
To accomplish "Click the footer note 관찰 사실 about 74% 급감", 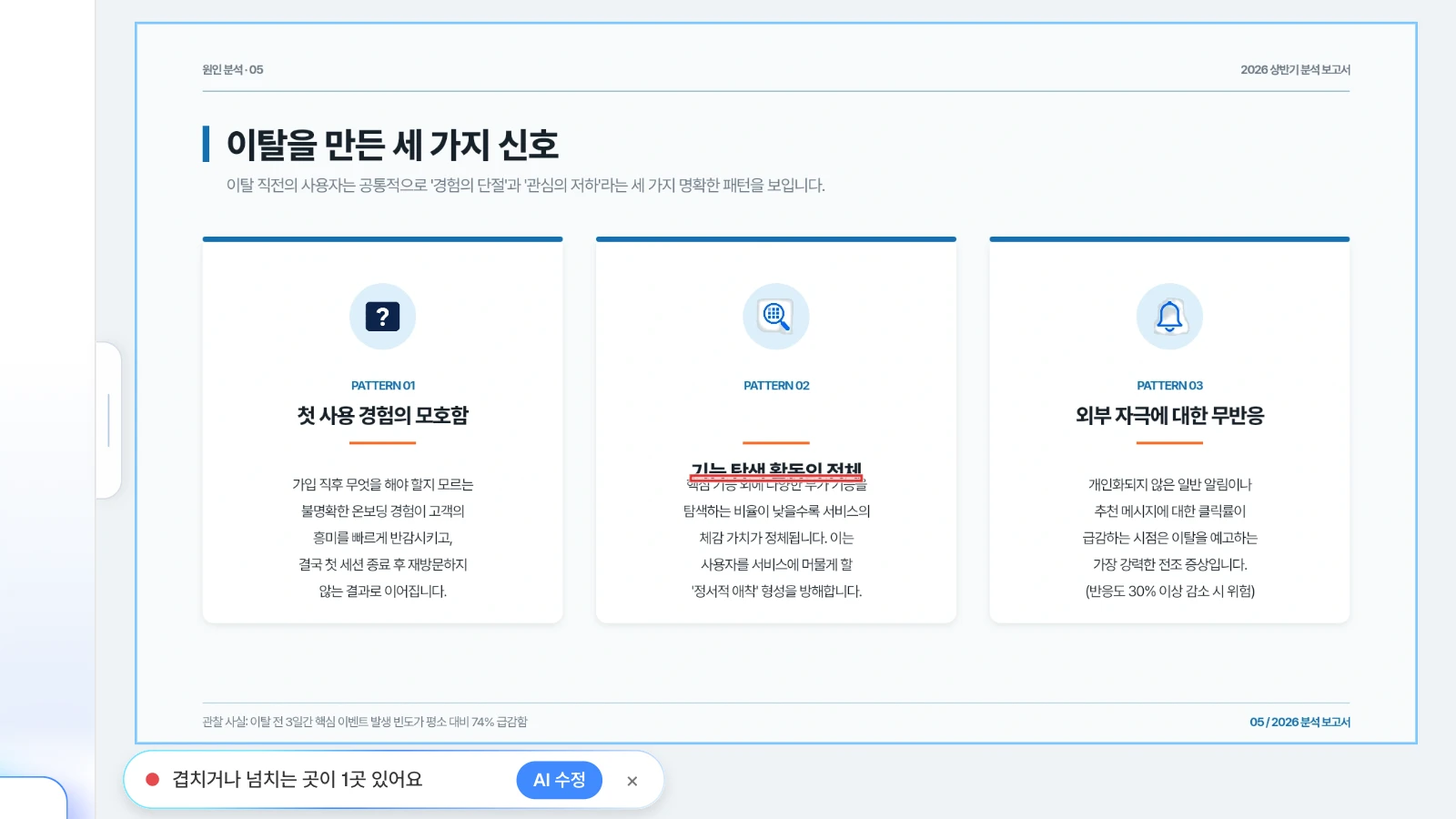I will (x=365, y=722).
